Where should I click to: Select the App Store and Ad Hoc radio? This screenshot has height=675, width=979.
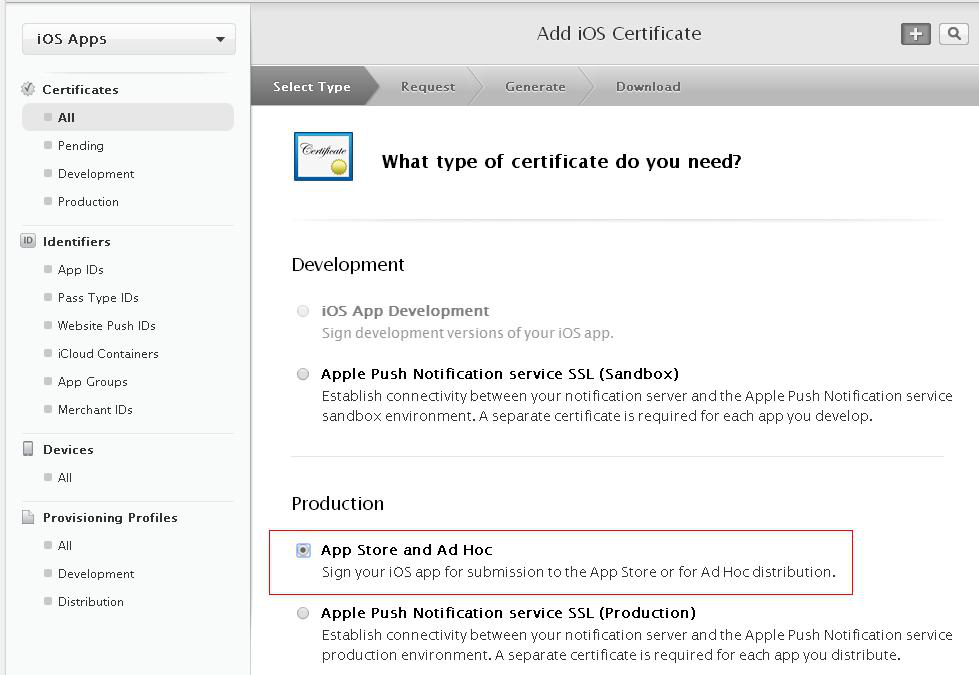pos(303,550)
